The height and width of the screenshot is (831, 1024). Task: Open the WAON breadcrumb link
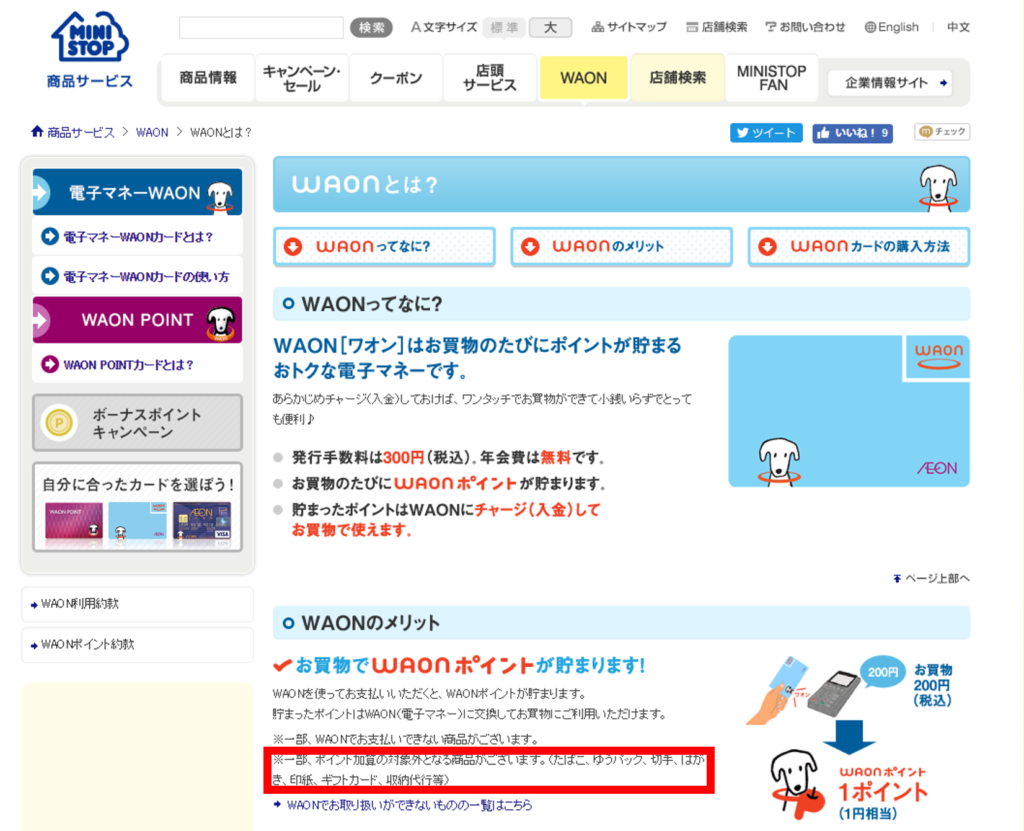(x=152, y=133)
